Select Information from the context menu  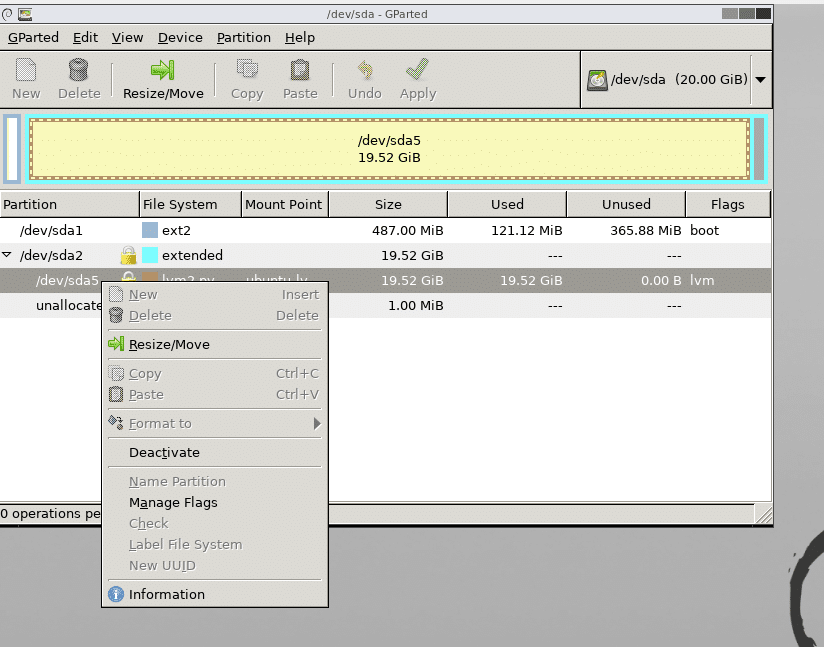(166, 594)
